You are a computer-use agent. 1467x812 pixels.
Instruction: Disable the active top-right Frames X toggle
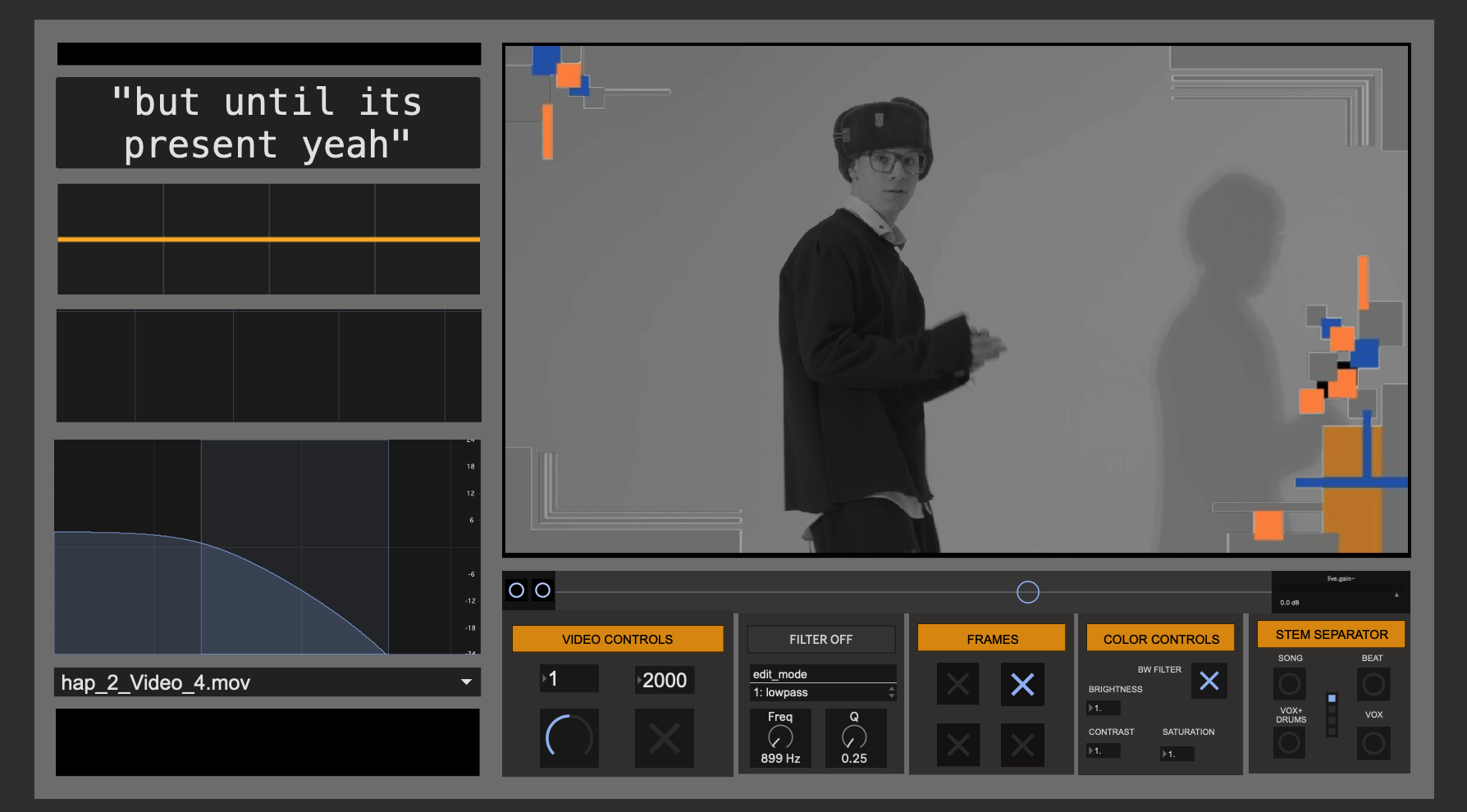click(1022, 684)
